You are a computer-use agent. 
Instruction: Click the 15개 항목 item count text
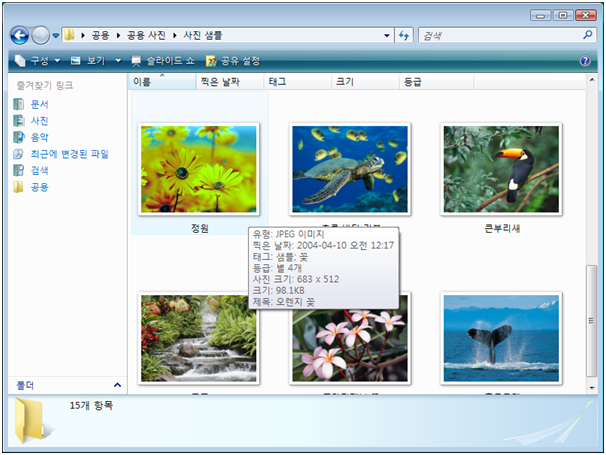(91, 405)
